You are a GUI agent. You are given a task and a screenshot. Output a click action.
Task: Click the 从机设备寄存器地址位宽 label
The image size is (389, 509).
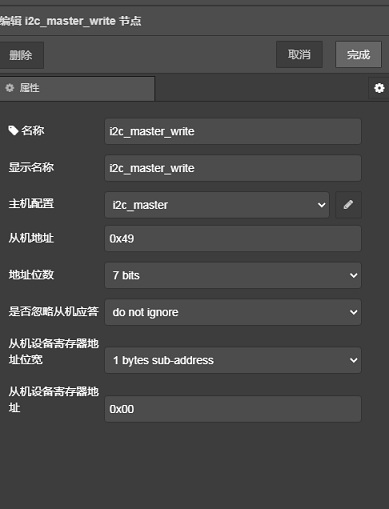pyautogui.click(x=53, y=351)
